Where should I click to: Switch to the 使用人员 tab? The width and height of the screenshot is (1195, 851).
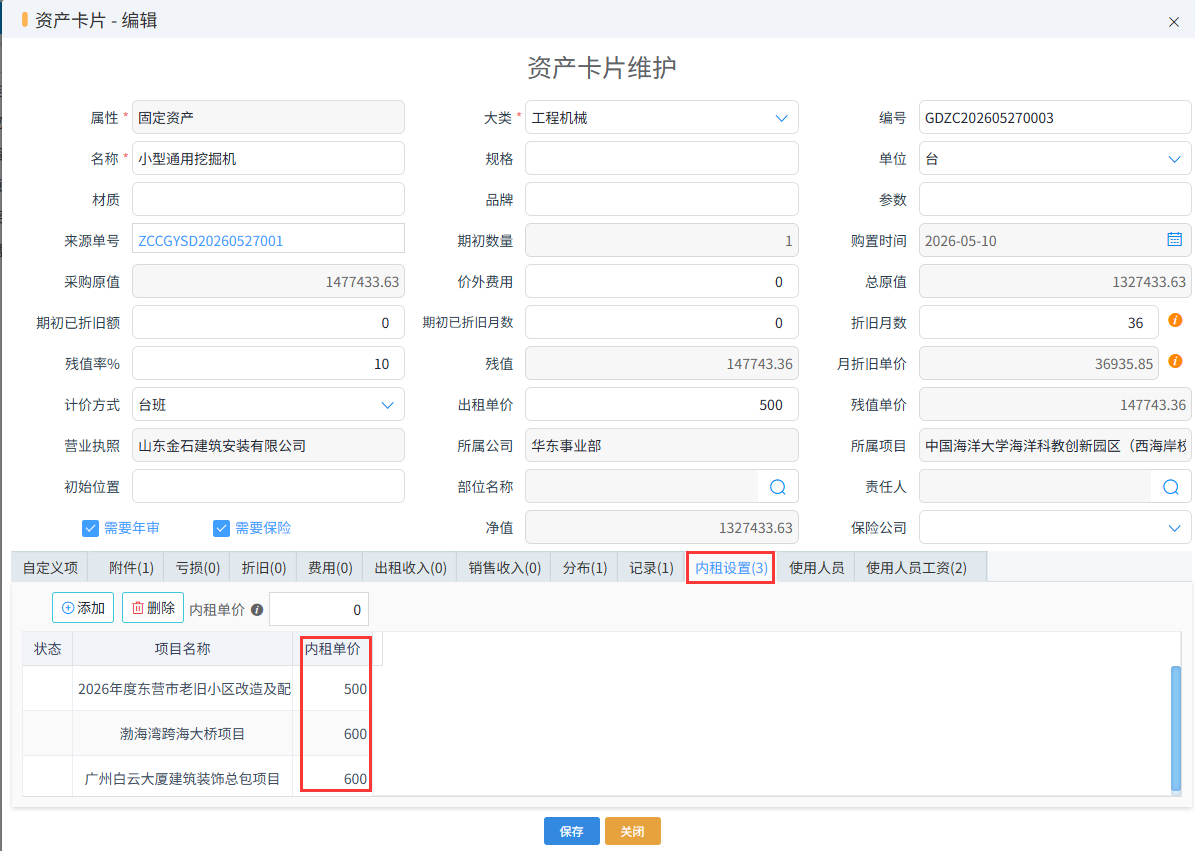pos(816,568)
